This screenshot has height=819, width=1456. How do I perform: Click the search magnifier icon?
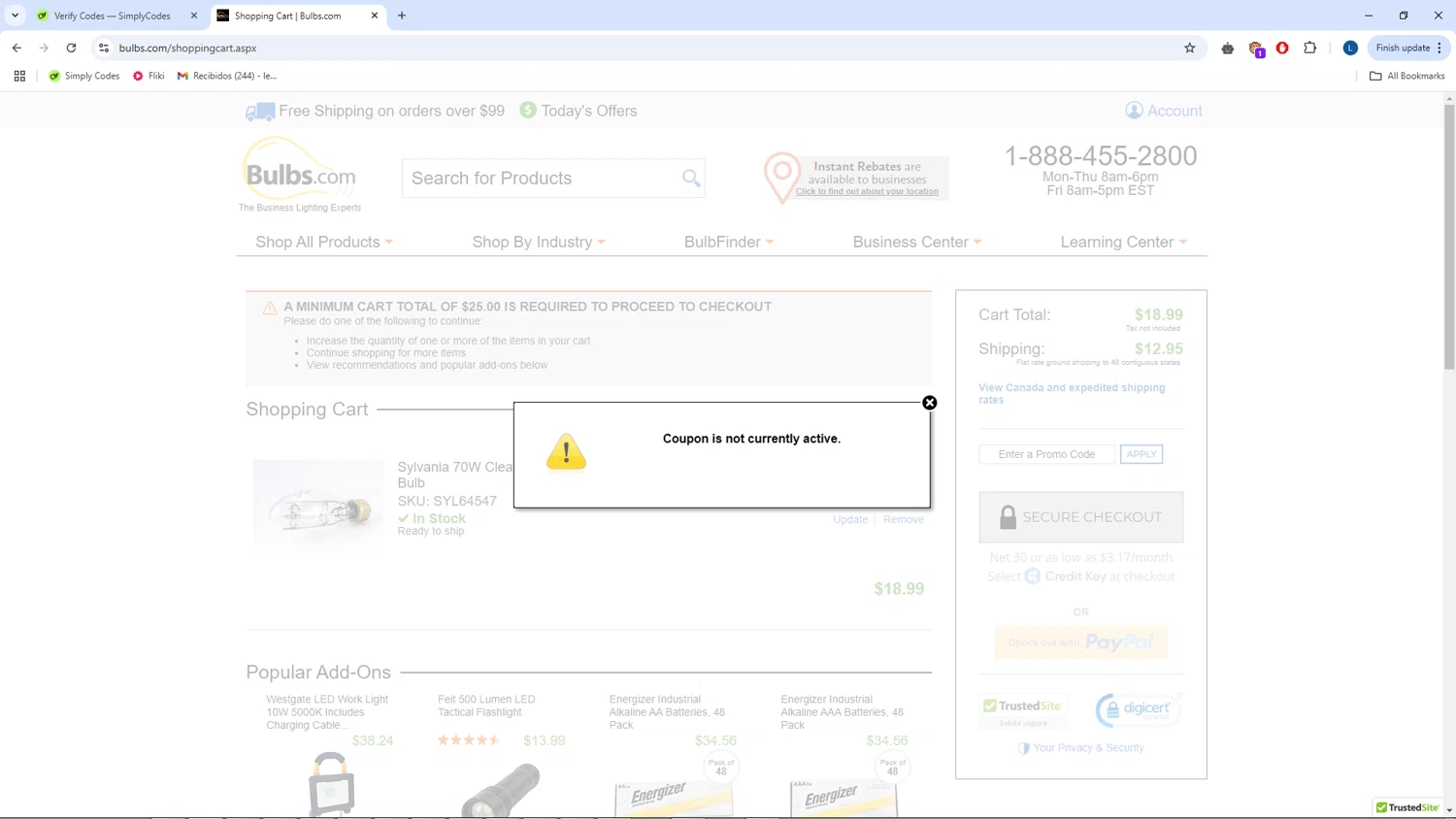coord(691,179)
